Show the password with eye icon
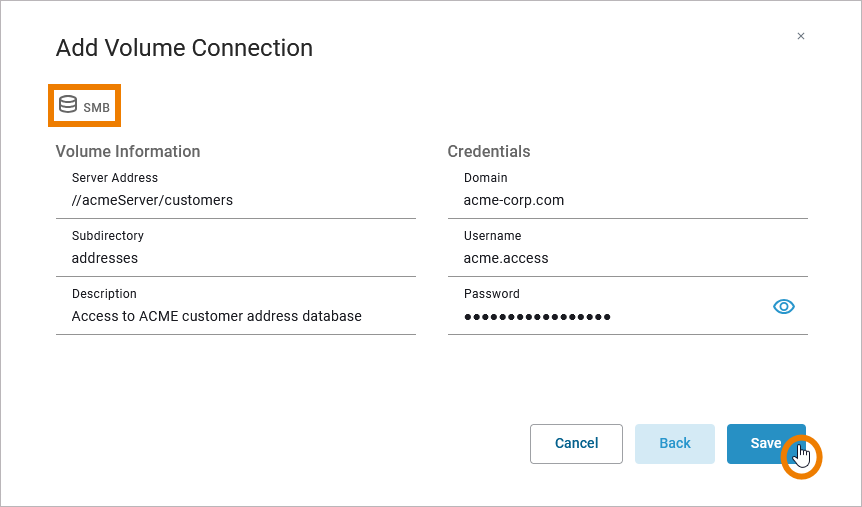 click(x=784, y=307)
